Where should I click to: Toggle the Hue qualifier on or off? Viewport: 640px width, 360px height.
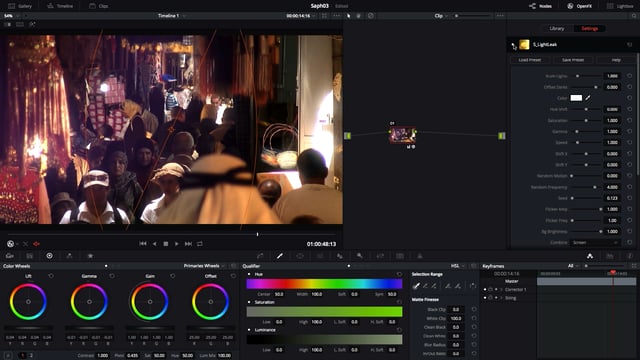coord(249,274)
